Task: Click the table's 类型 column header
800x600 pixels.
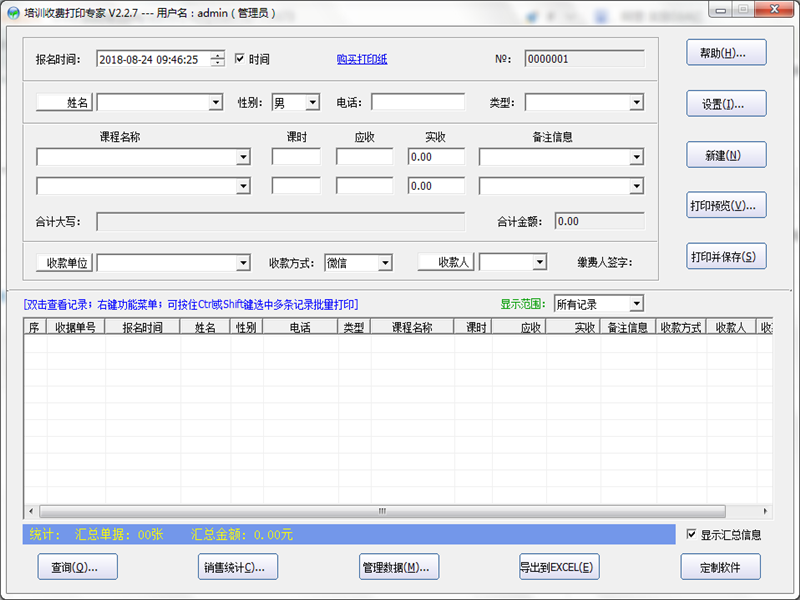Action: [354, 327]
